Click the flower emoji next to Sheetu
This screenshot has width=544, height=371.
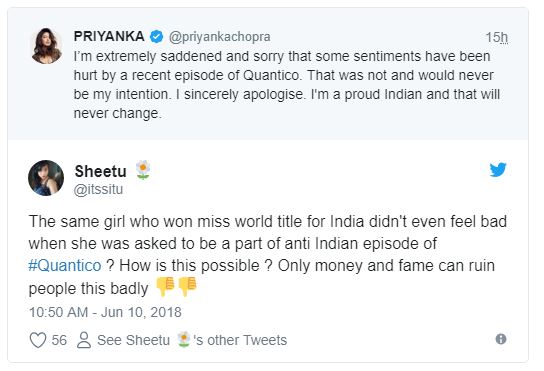[x=143, y=170]
